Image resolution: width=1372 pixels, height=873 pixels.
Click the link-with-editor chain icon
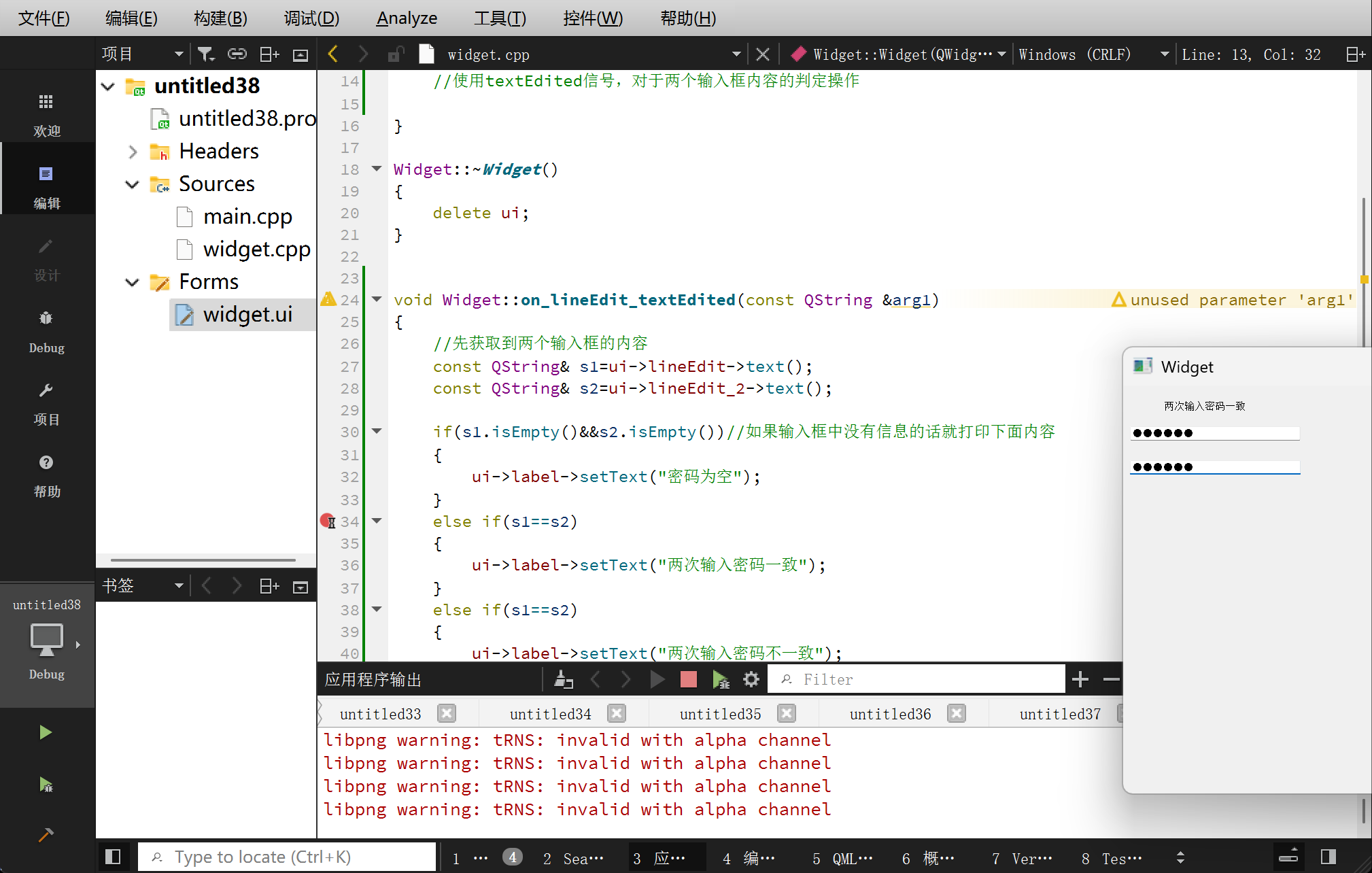237,54
